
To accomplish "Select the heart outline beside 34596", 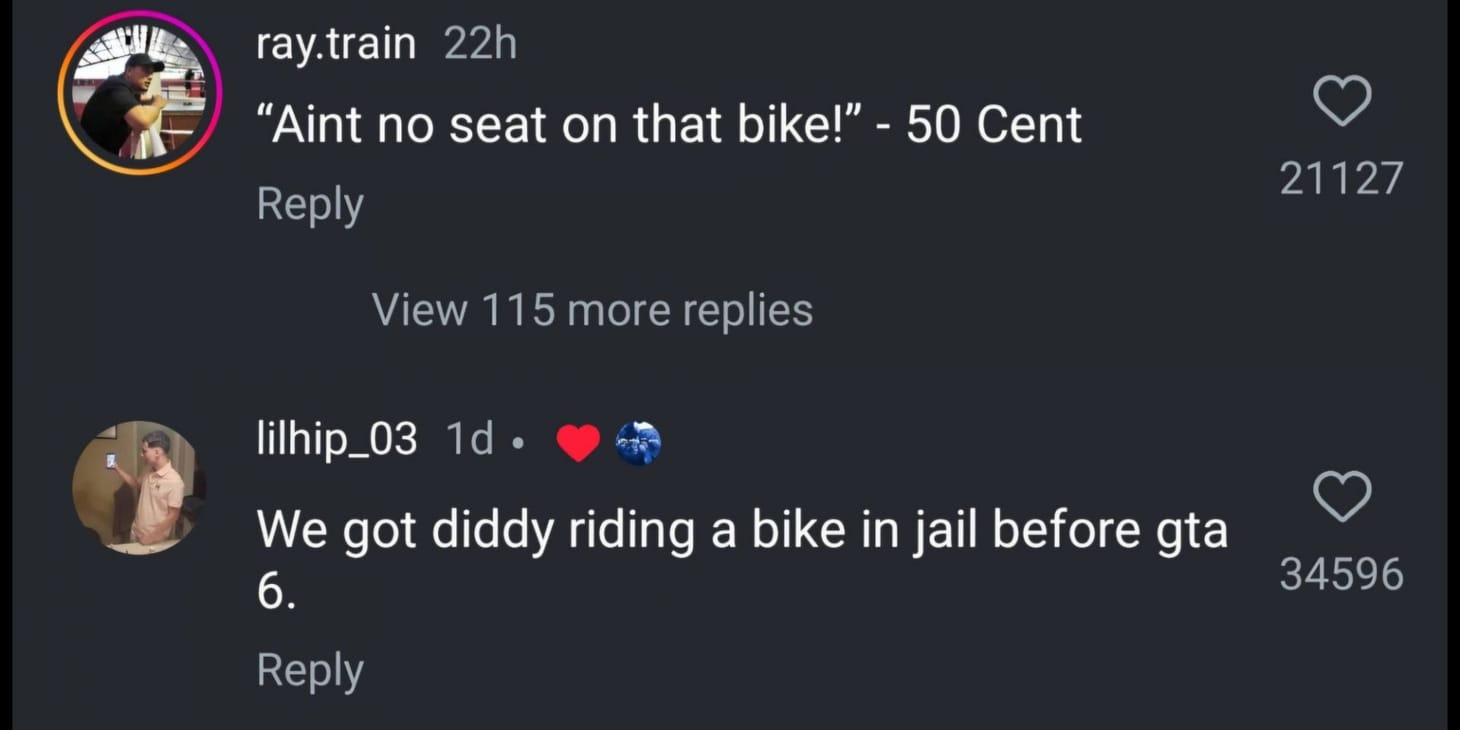I will tap(1342, 495).
